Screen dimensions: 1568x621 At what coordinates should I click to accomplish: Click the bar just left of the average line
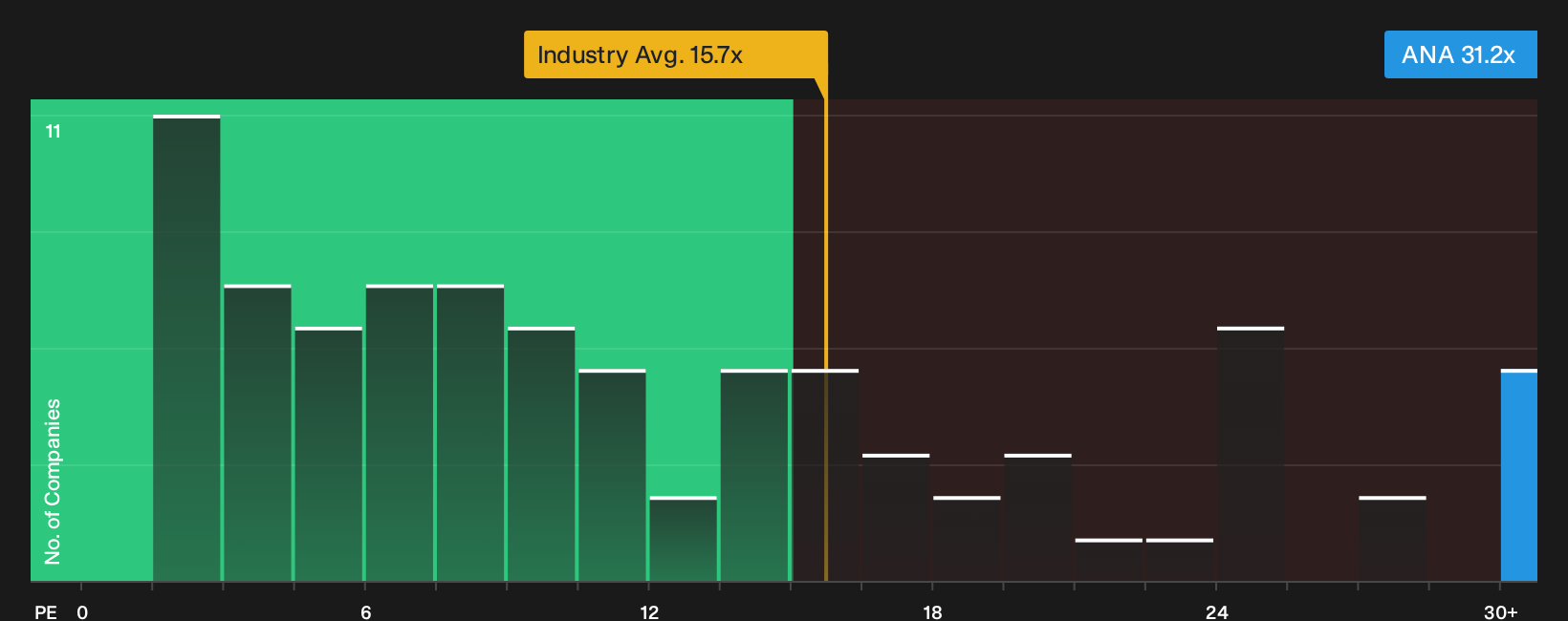pos(754,475)
